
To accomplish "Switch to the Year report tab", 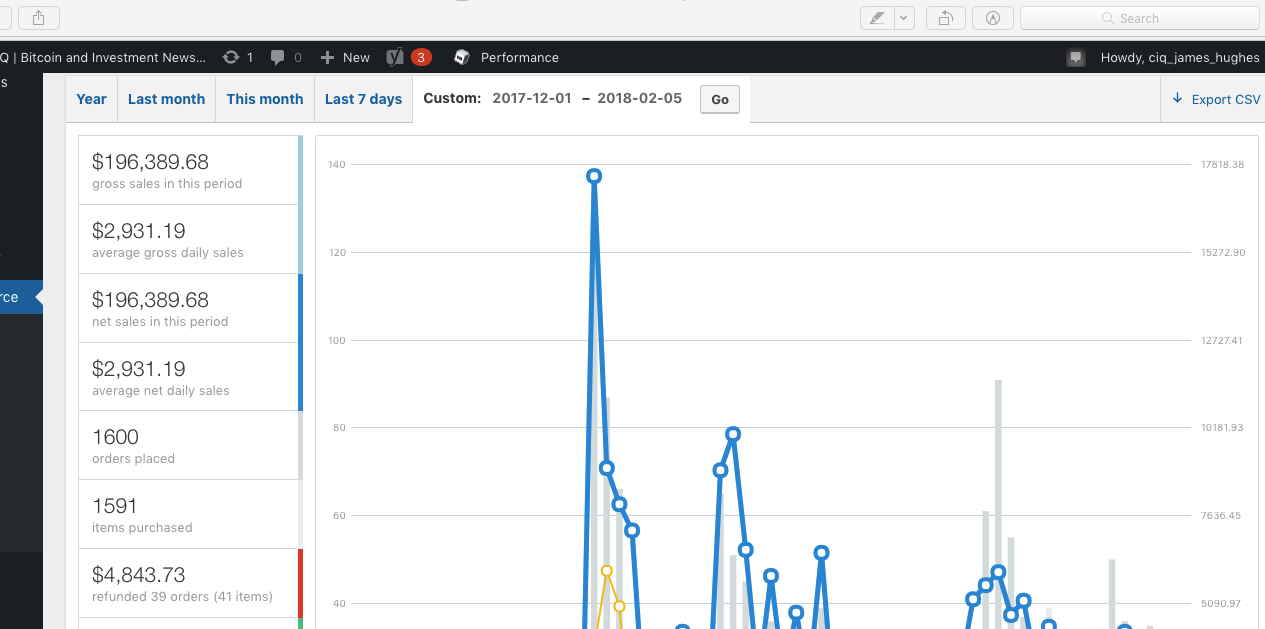I will pyautogui.click(x=91, y=99).
